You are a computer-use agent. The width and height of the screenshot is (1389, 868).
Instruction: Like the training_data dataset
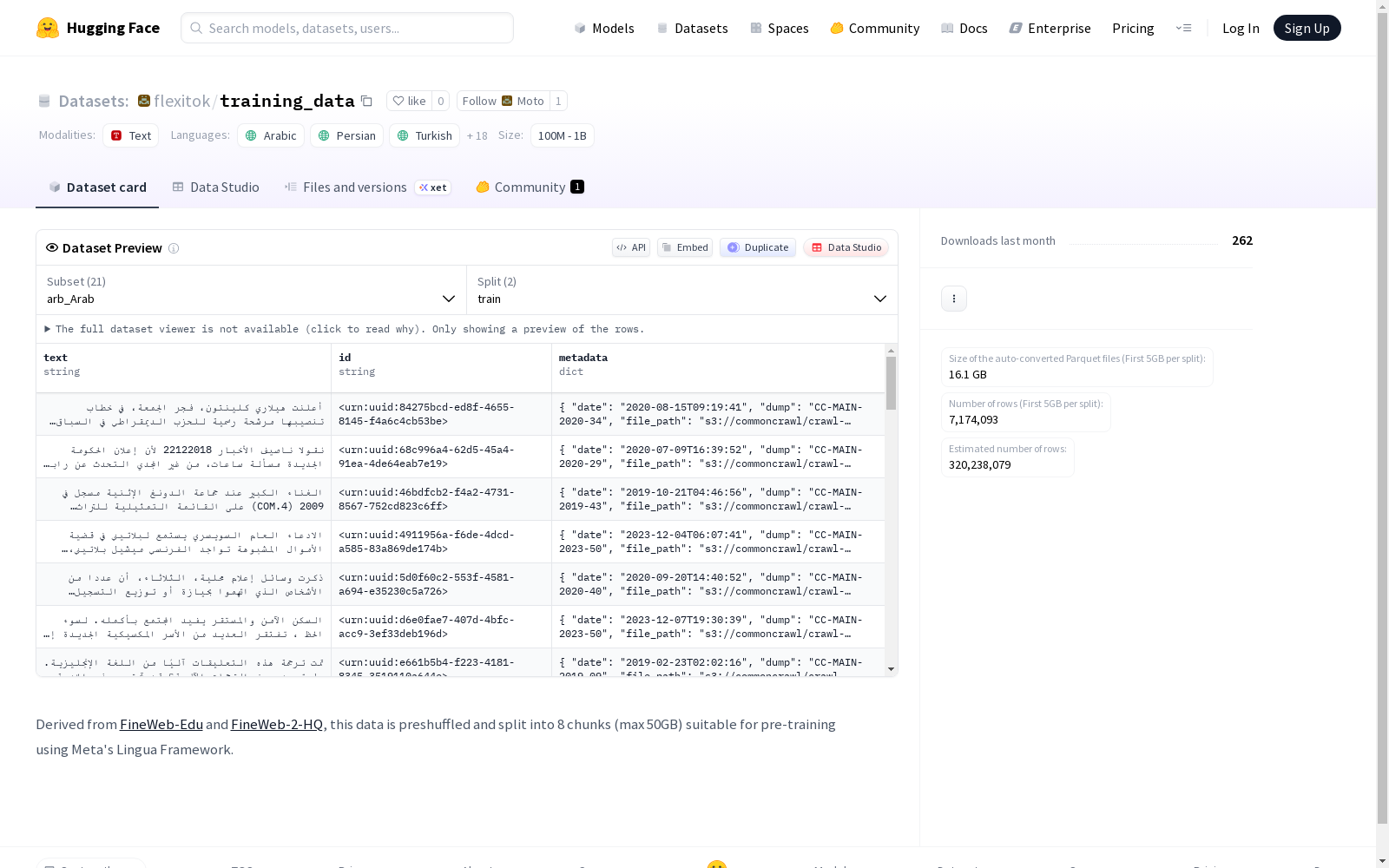[409, 101]
